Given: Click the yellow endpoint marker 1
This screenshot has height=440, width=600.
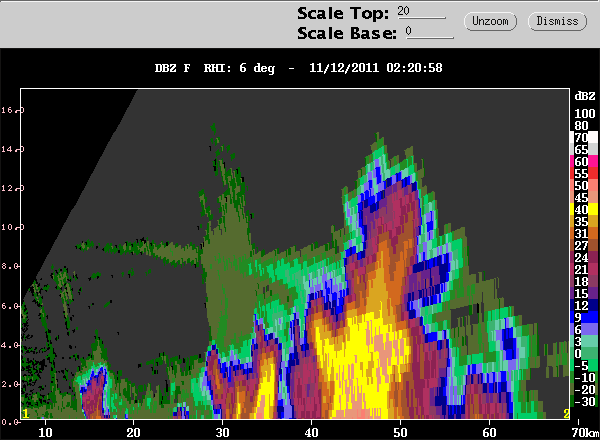Looking at the screenshot, I should [26, 414].
